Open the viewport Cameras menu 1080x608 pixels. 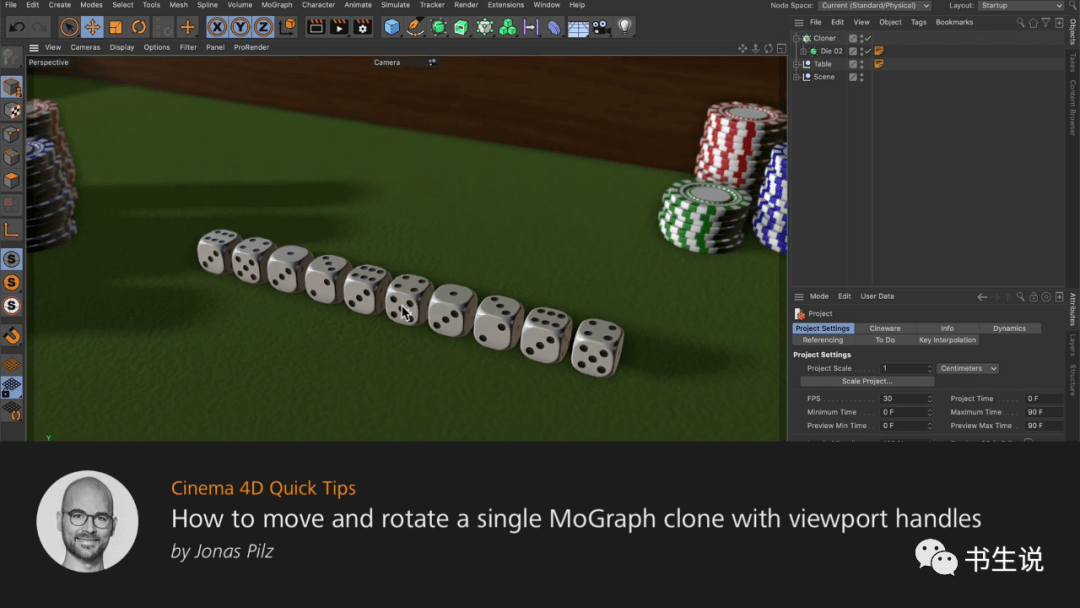(85, 48)
